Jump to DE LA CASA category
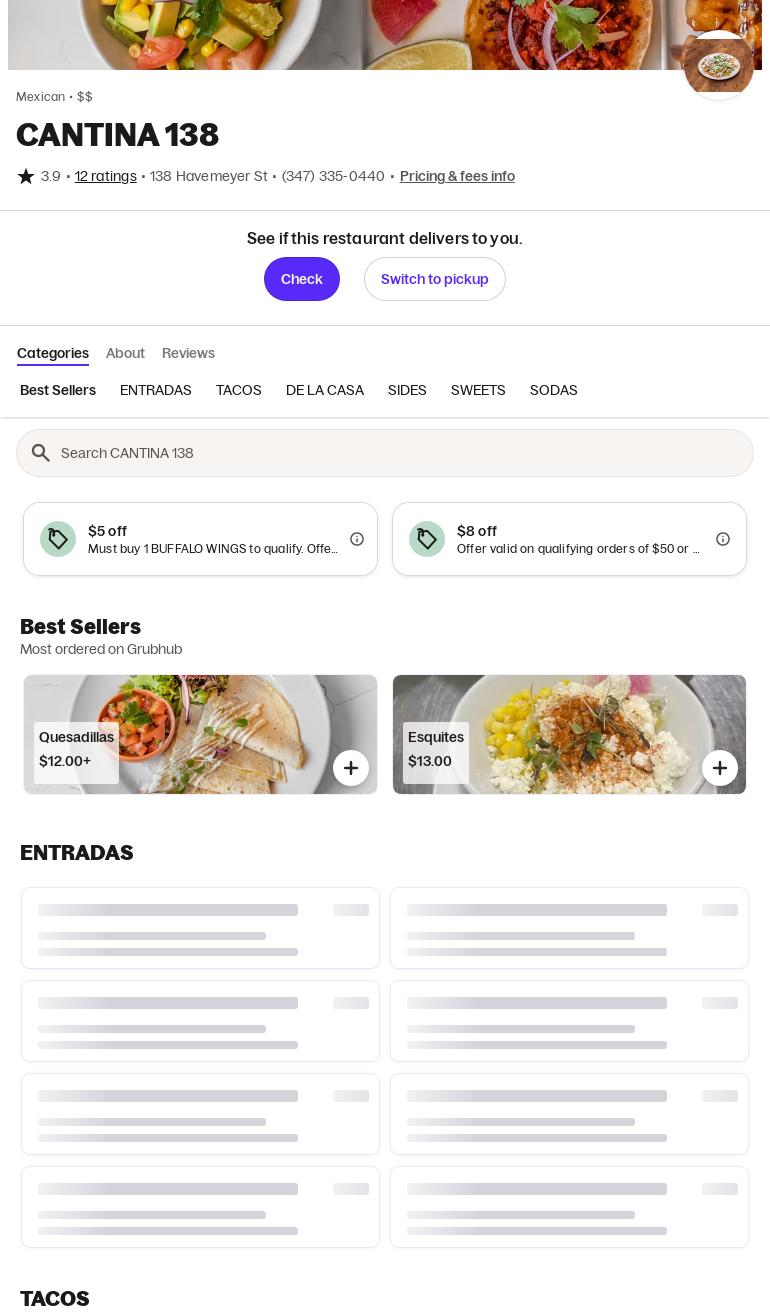 325,390
